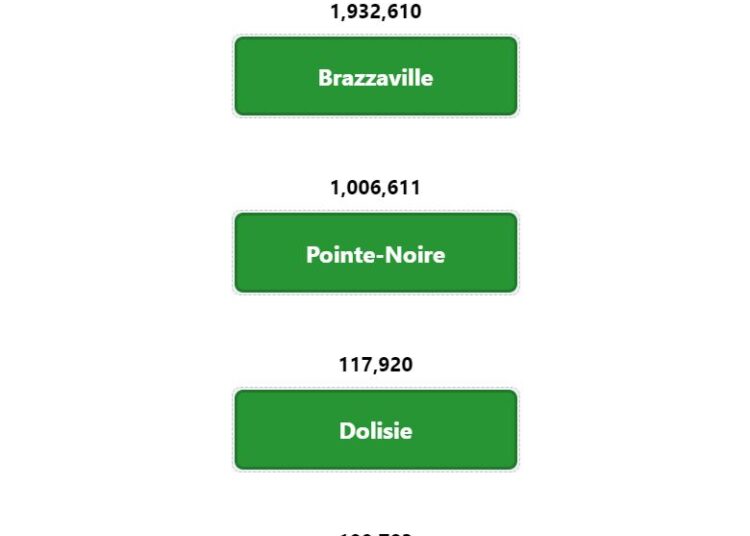This screenshot has width=750, height=536.
Task: Click the number above the Dolisie button
Action: [x=375, y=365]
